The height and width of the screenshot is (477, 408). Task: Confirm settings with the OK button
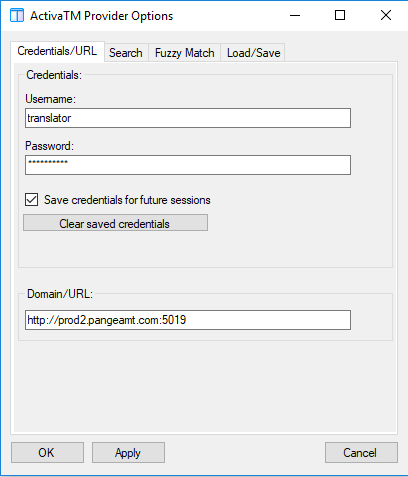47,453
